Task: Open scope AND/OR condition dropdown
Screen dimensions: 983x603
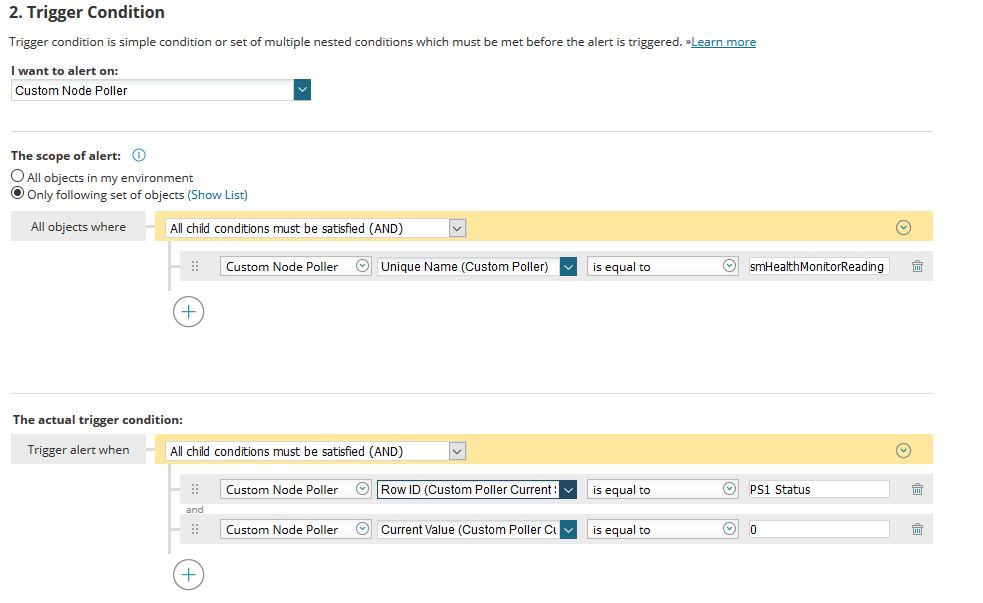Action: (457, 228)
